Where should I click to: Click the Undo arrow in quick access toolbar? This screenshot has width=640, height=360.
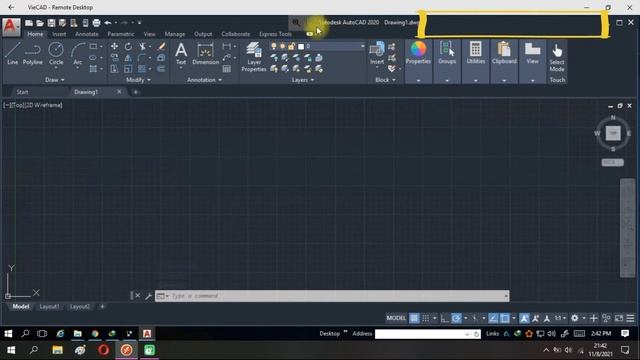(108, 23)
